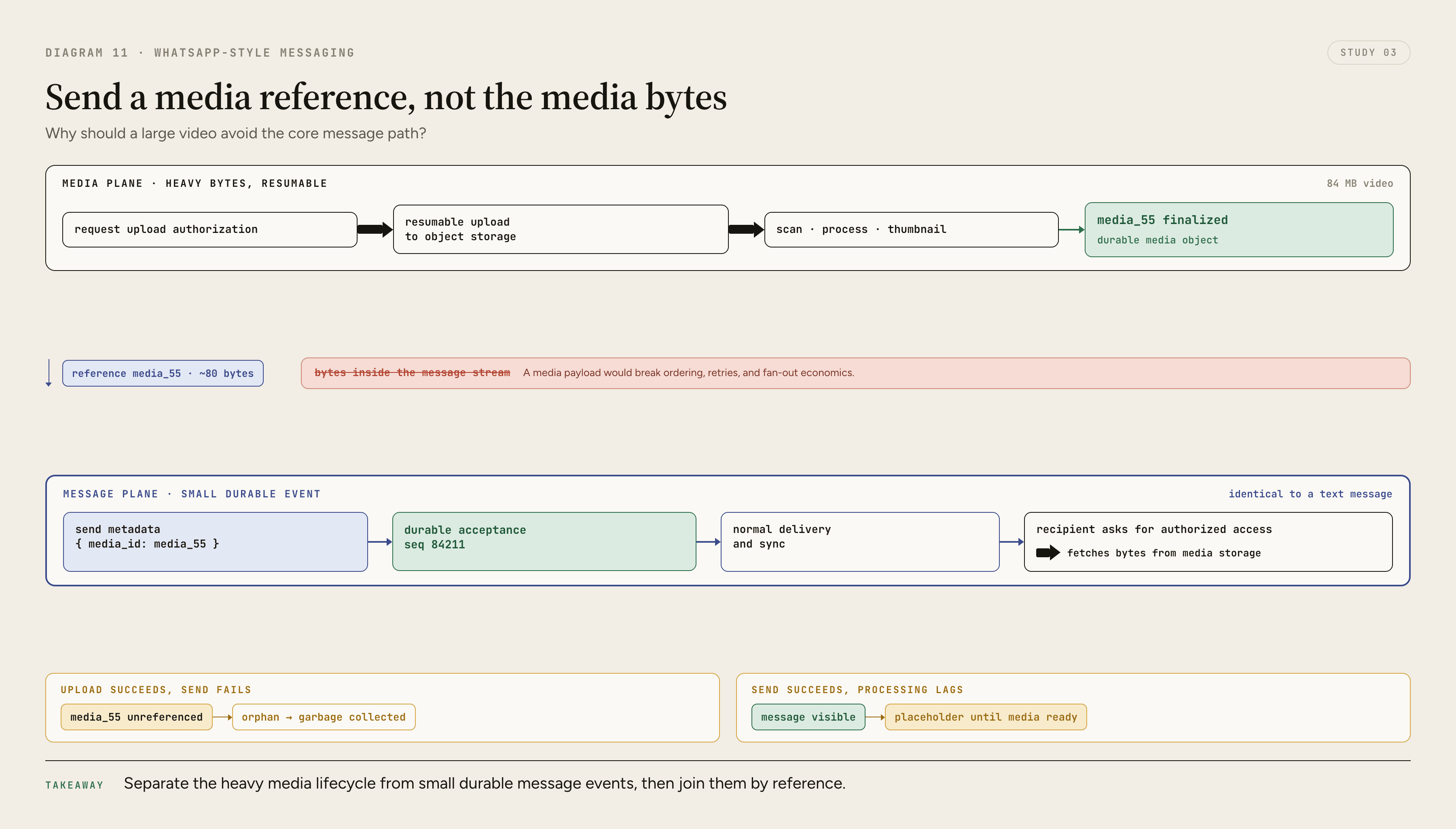Click the takeaway sentence about joining by reference
This screenshot has height=829, width=1456.
pyautogui.click(x=485, y=783)
